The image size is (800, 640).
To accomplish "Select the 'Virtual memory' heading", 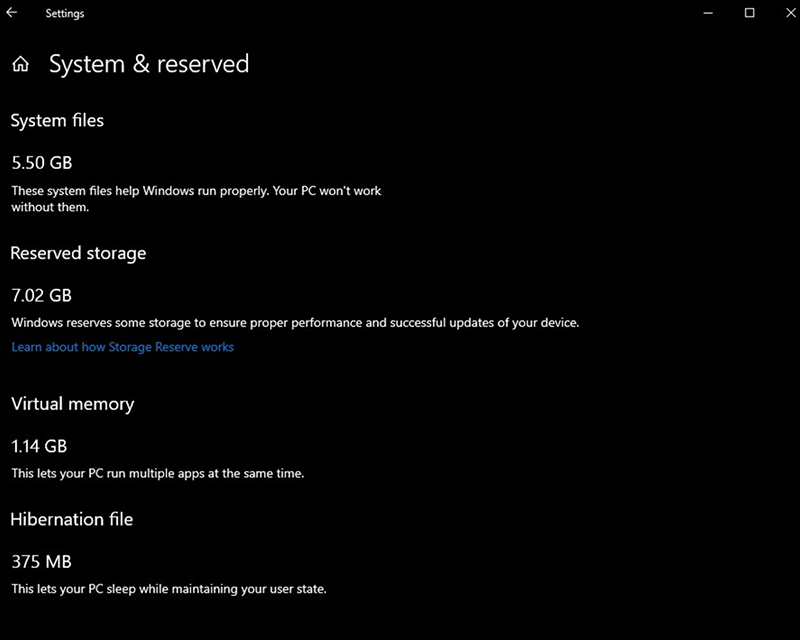I will [x=72, y=404].
